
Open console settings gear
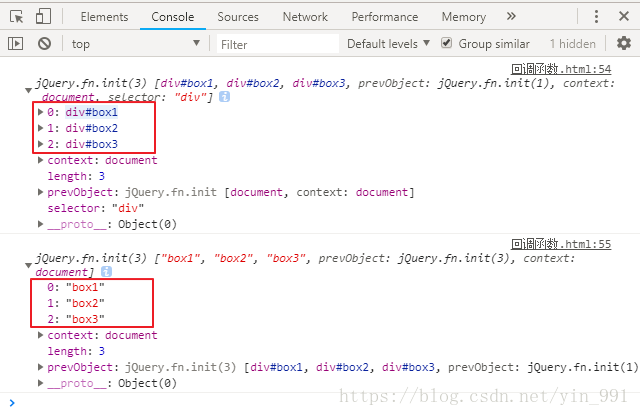624,43
